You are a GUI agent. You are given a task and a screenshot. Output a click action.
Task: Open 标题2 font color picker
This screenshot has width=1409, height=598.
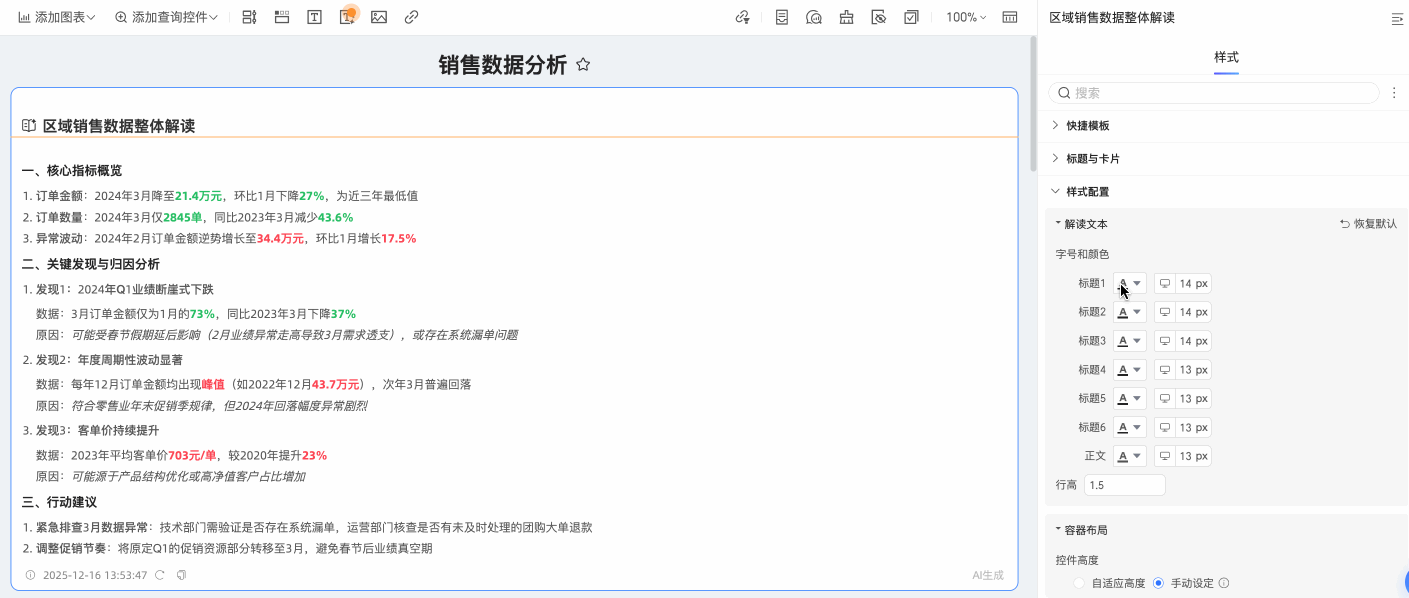tap(1129, 312)
